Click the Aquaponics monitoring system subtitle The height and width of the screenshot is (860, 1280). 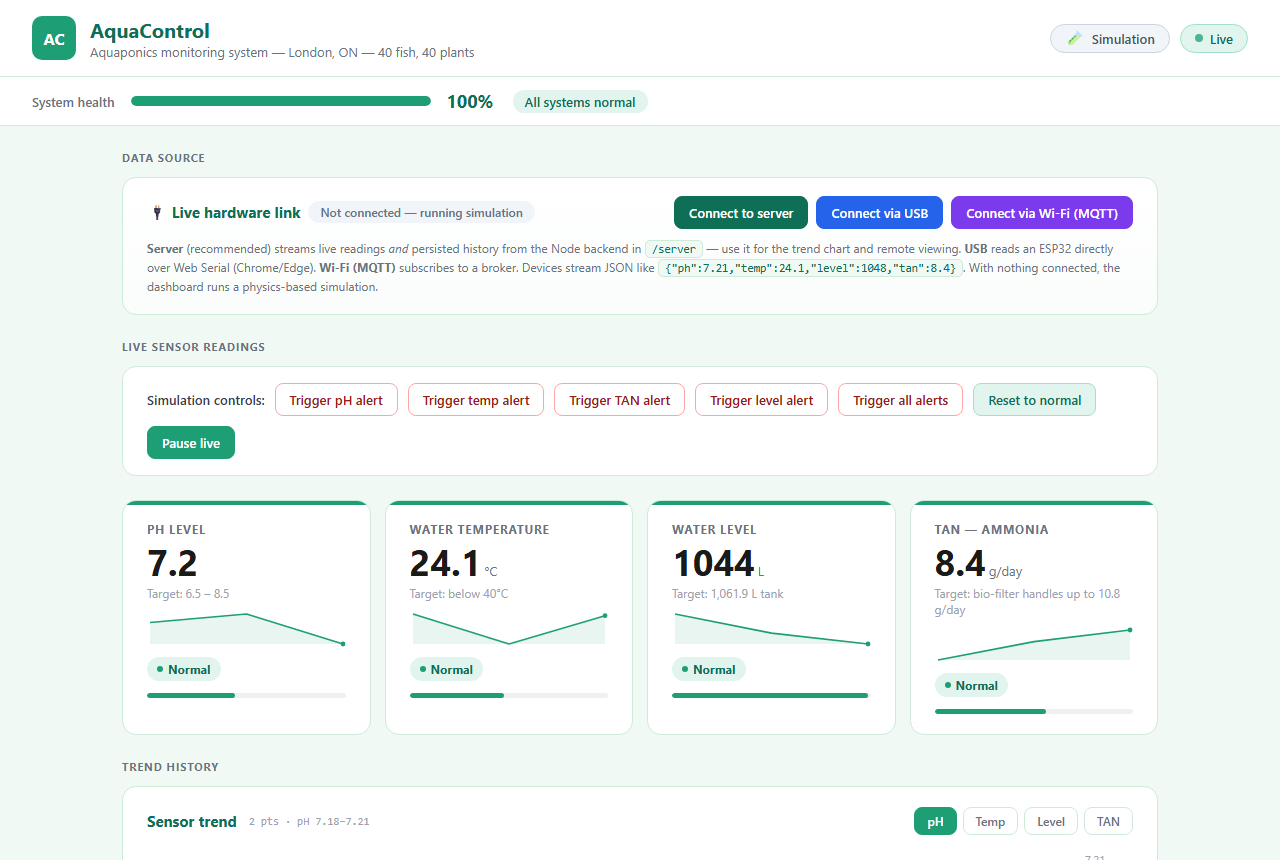pyautogui.click(x=282, y=52)
